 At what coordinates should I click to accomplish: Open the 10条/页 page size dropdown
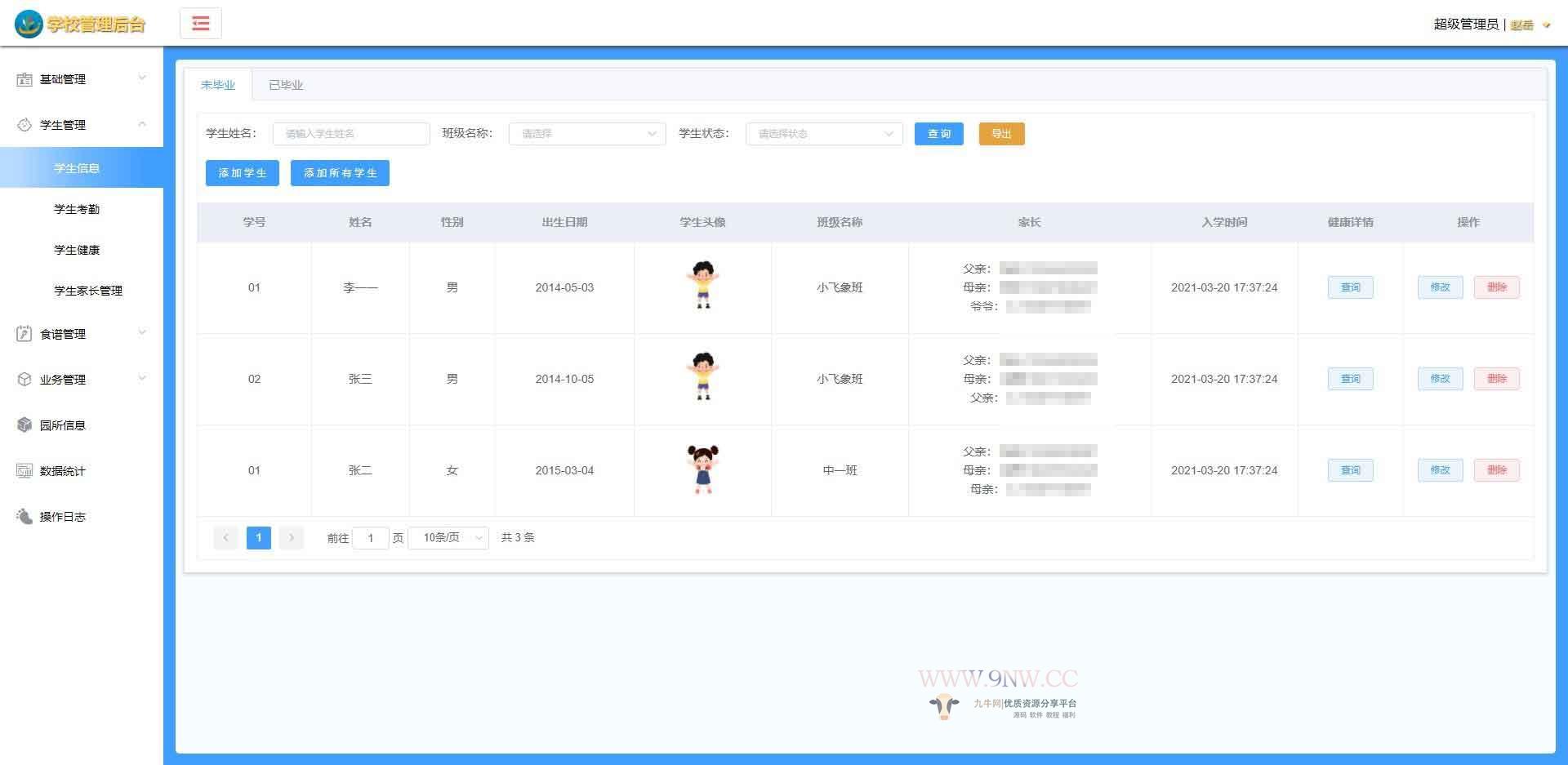click(x=448, y=537)
